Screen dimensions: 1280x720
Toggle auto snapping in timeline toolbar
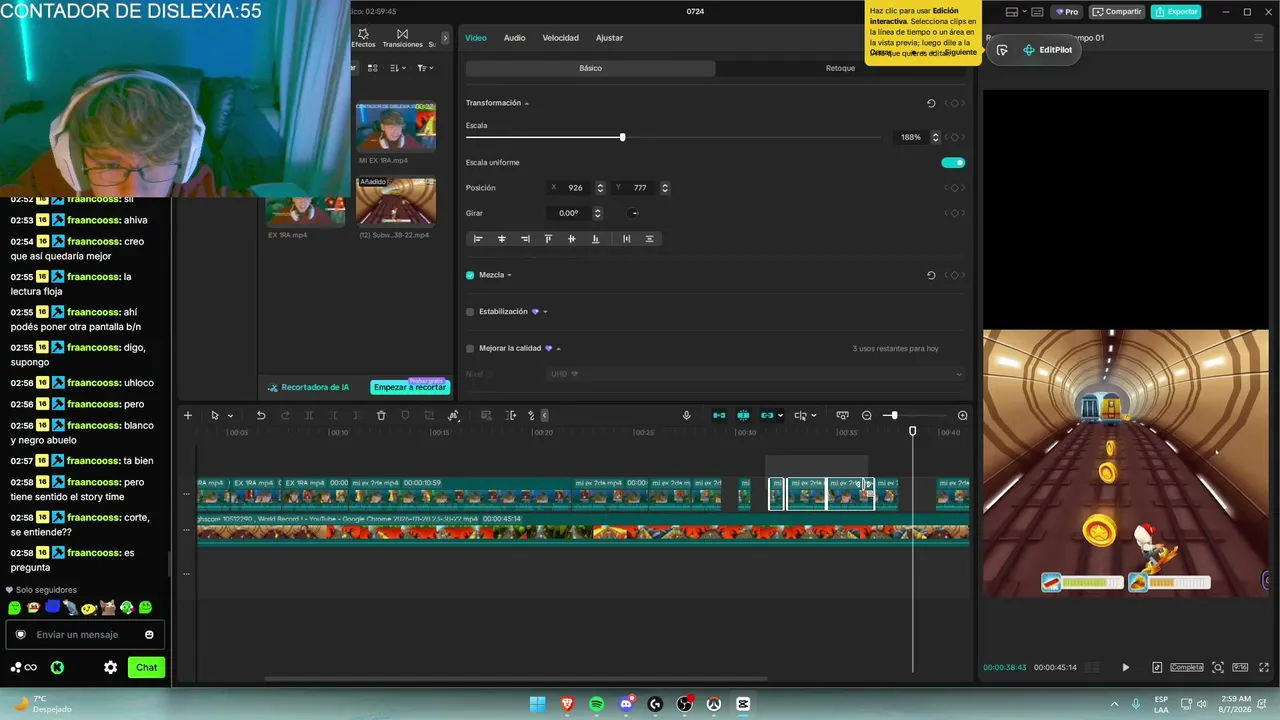(x=743, y=415)
